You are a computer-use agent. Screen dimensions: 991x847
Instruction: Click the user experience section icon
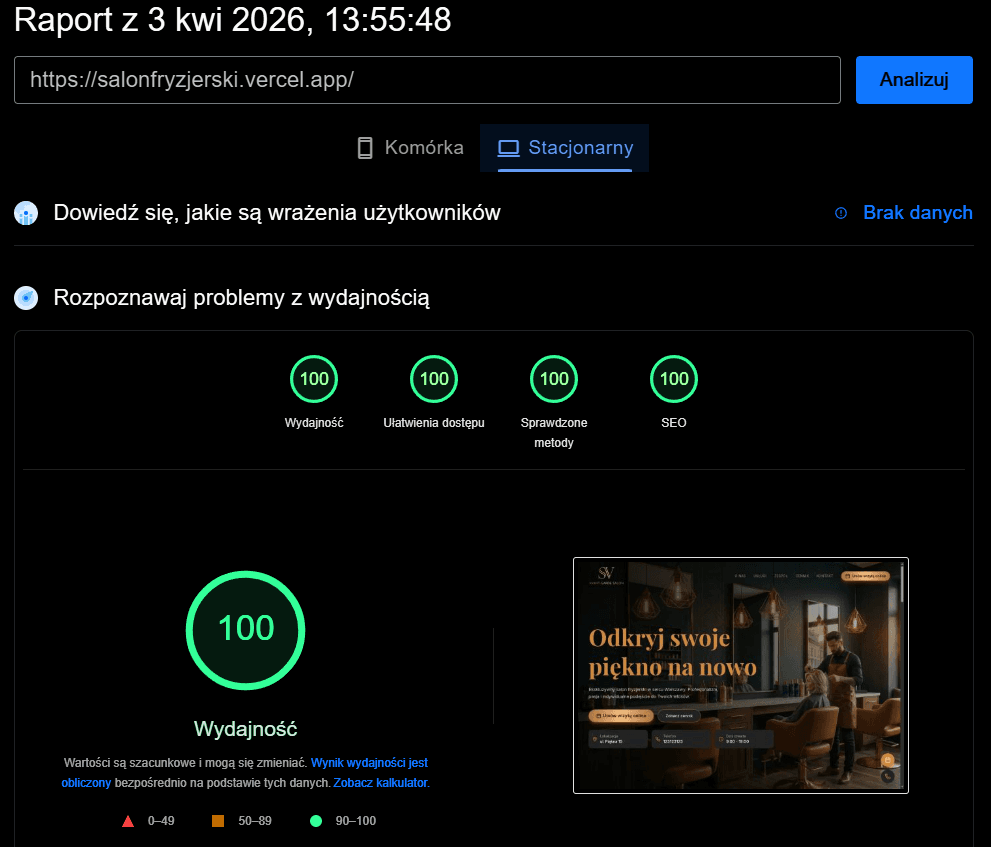point(26,213)
